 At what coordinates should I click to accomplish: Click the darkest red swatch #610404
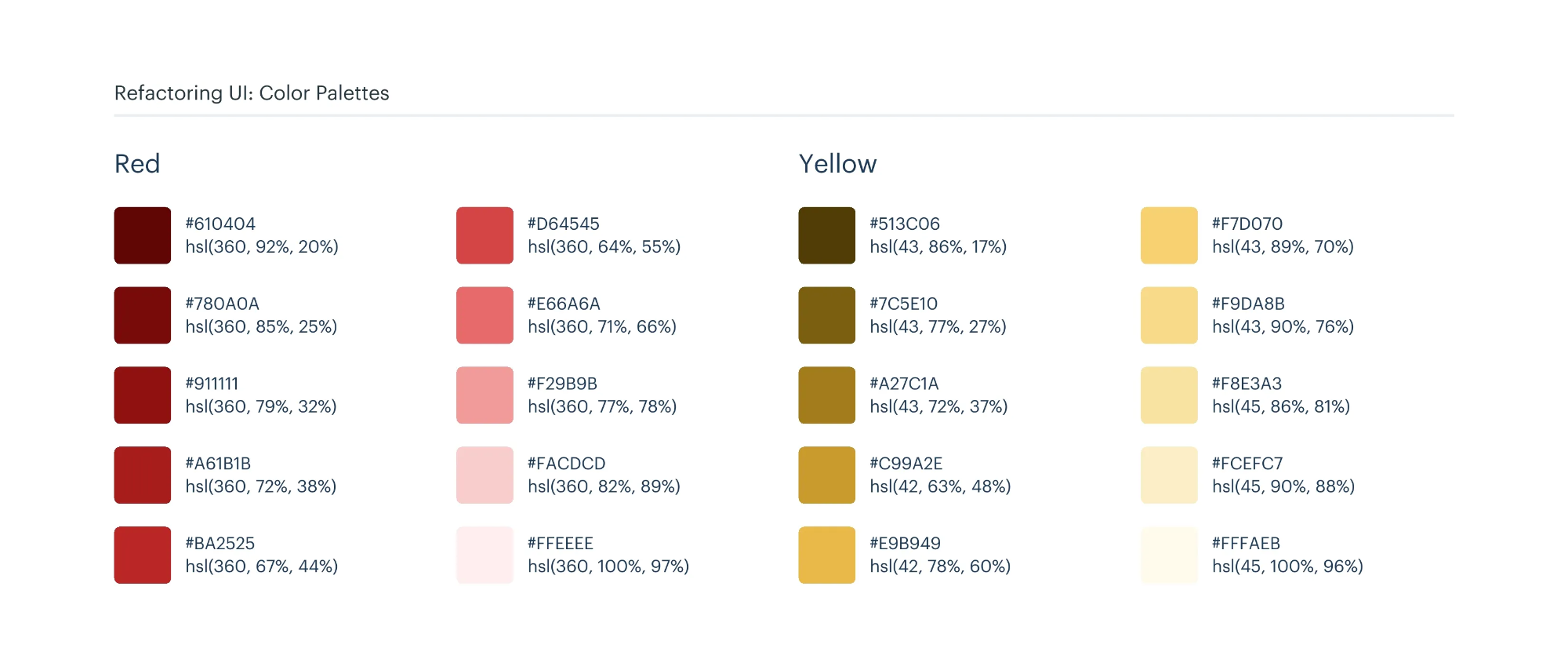(x=143, y=235)
